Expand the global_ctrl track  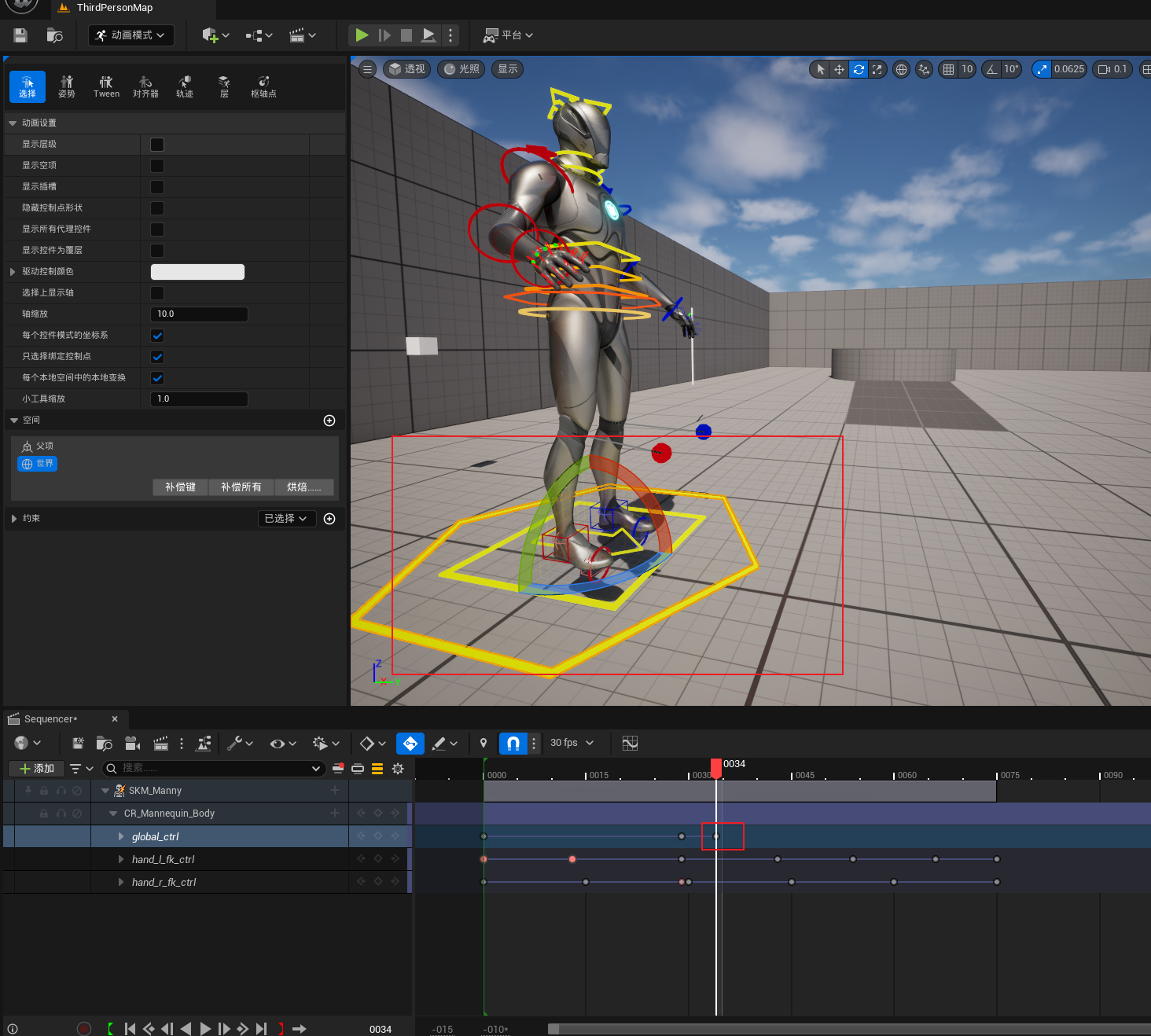(121, 836)
